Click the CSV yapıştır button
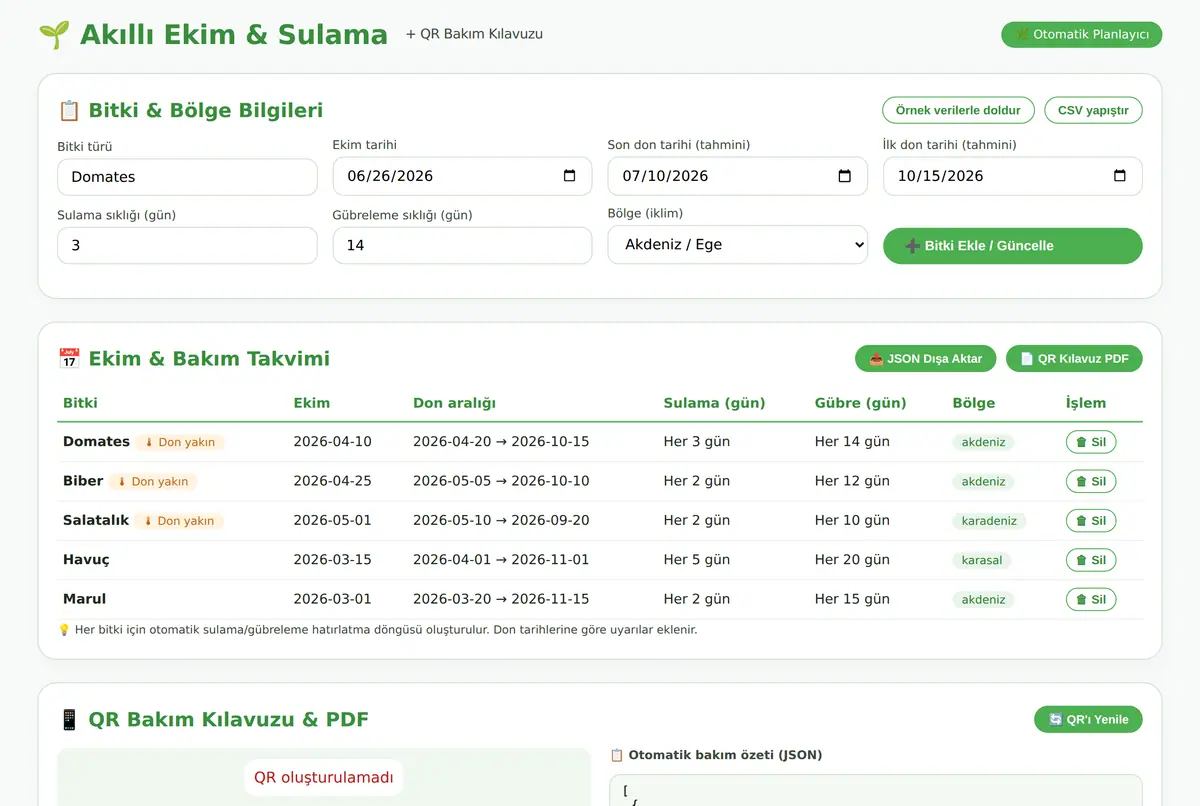 [1093, 110]
